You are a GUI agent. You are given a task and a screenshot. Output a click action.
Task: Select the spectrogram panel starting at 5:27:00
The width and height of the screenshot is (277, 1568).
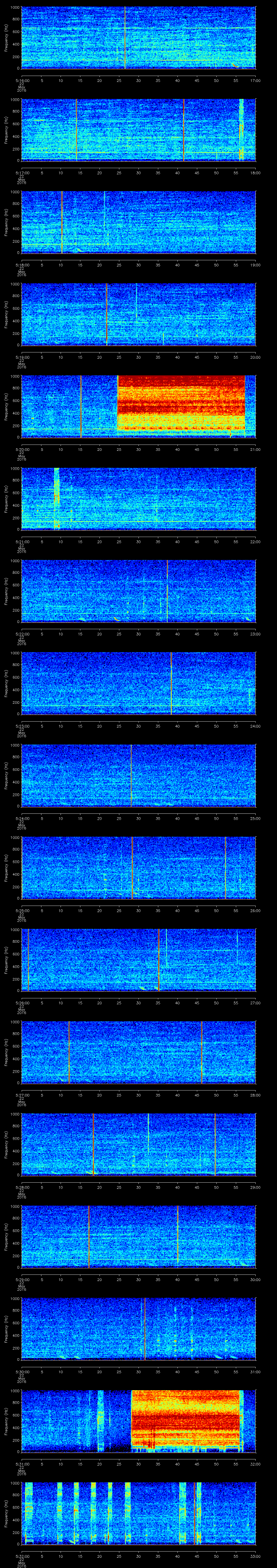[139, 1052]
